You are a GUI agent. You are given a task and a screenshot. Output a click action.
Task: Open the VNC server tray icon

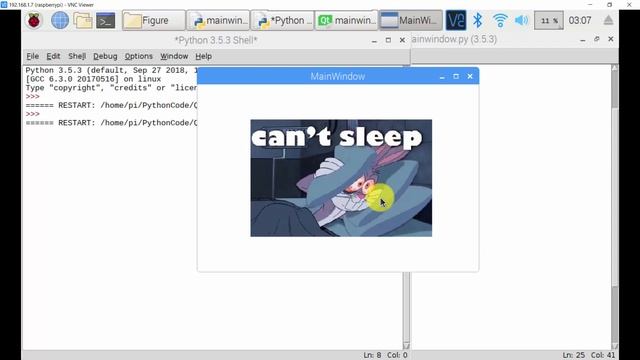(x=456, y=20)
